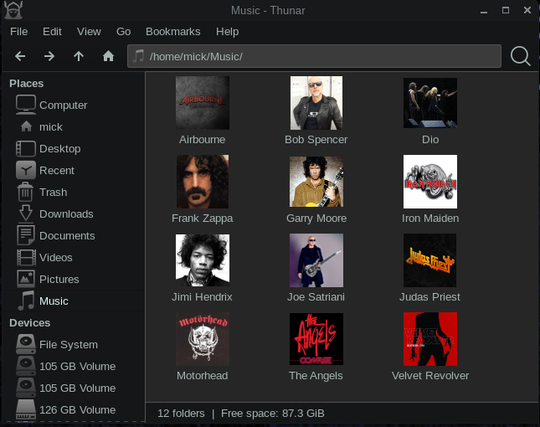The width and height of the screenshot is (540, 427).
Task: Click the Documents sidebar icon
Action: [26, 235]
